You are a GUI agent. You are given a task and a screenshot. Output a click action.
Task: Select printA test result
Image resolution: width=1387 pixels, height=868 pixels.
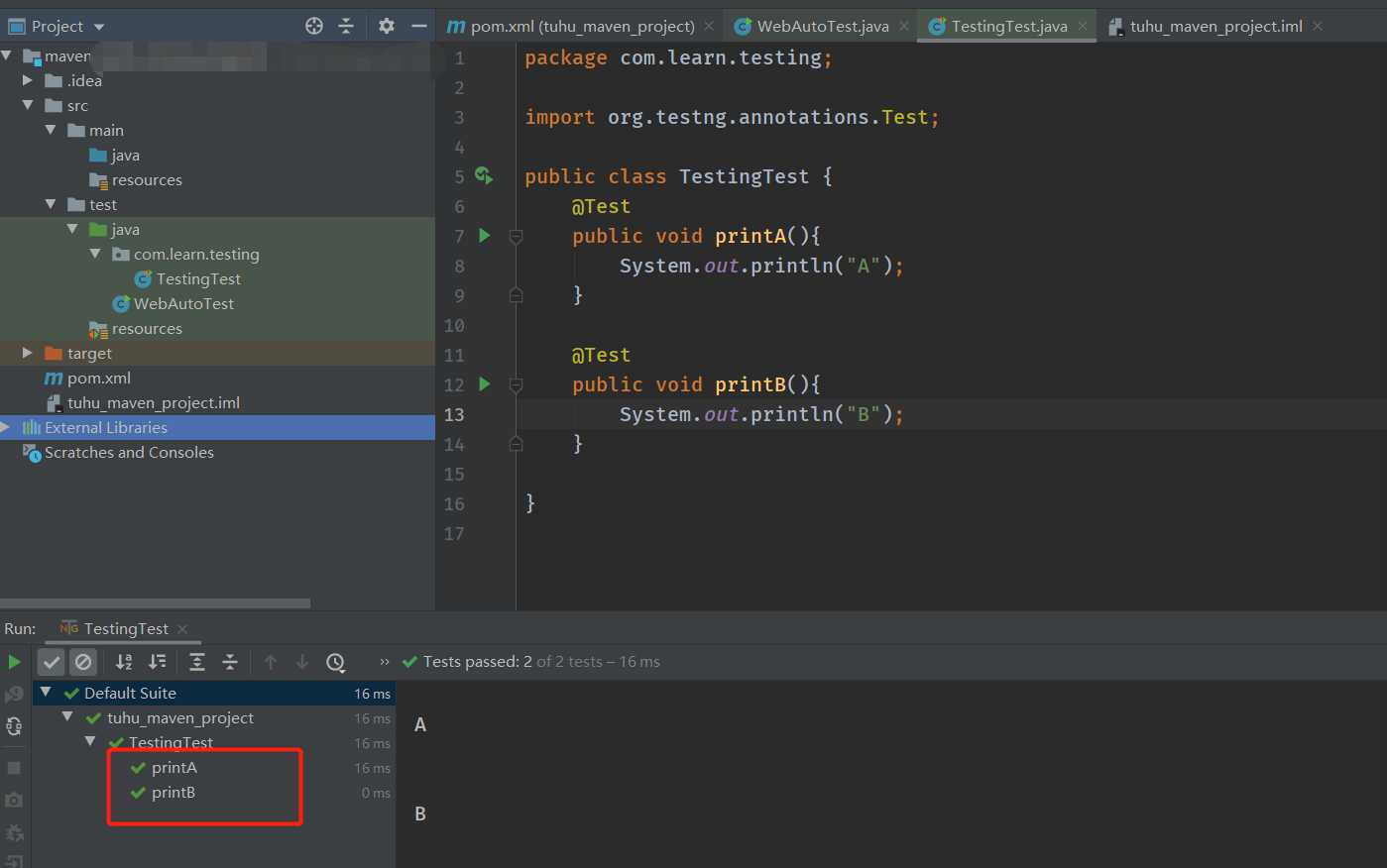point(174,768)
